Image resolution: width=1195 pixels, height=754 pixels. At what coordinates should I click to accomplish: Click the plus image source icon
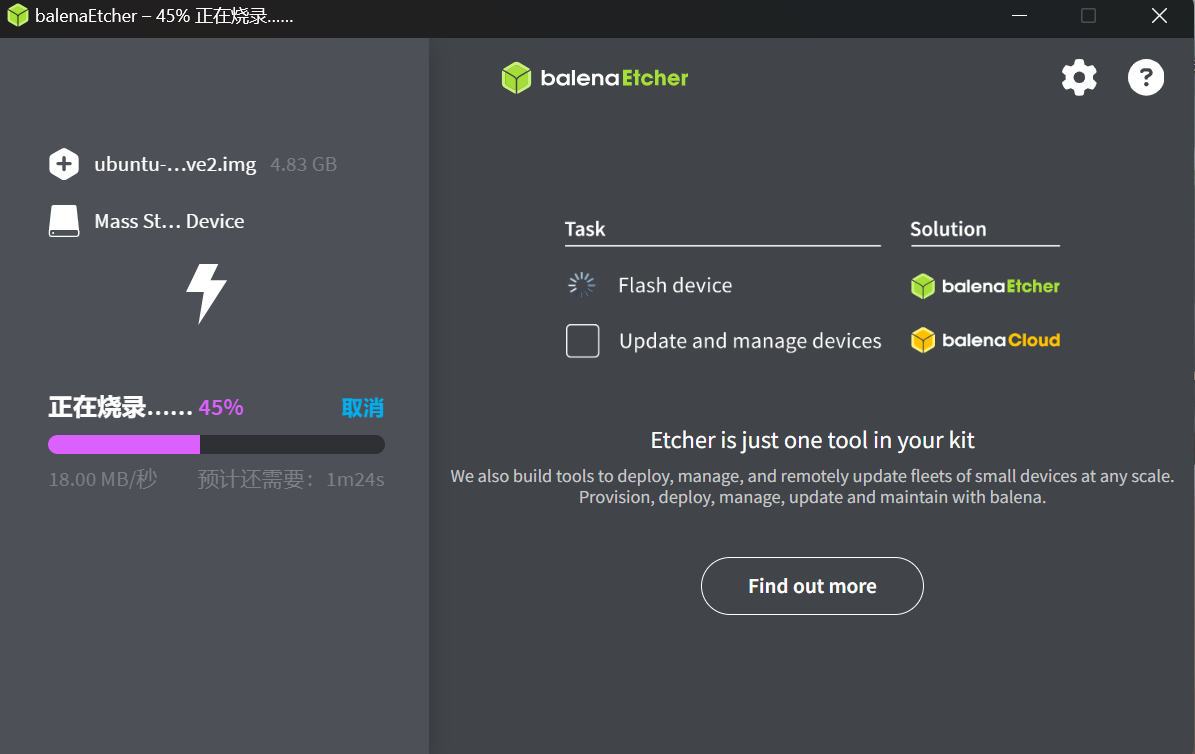point(64,164)
